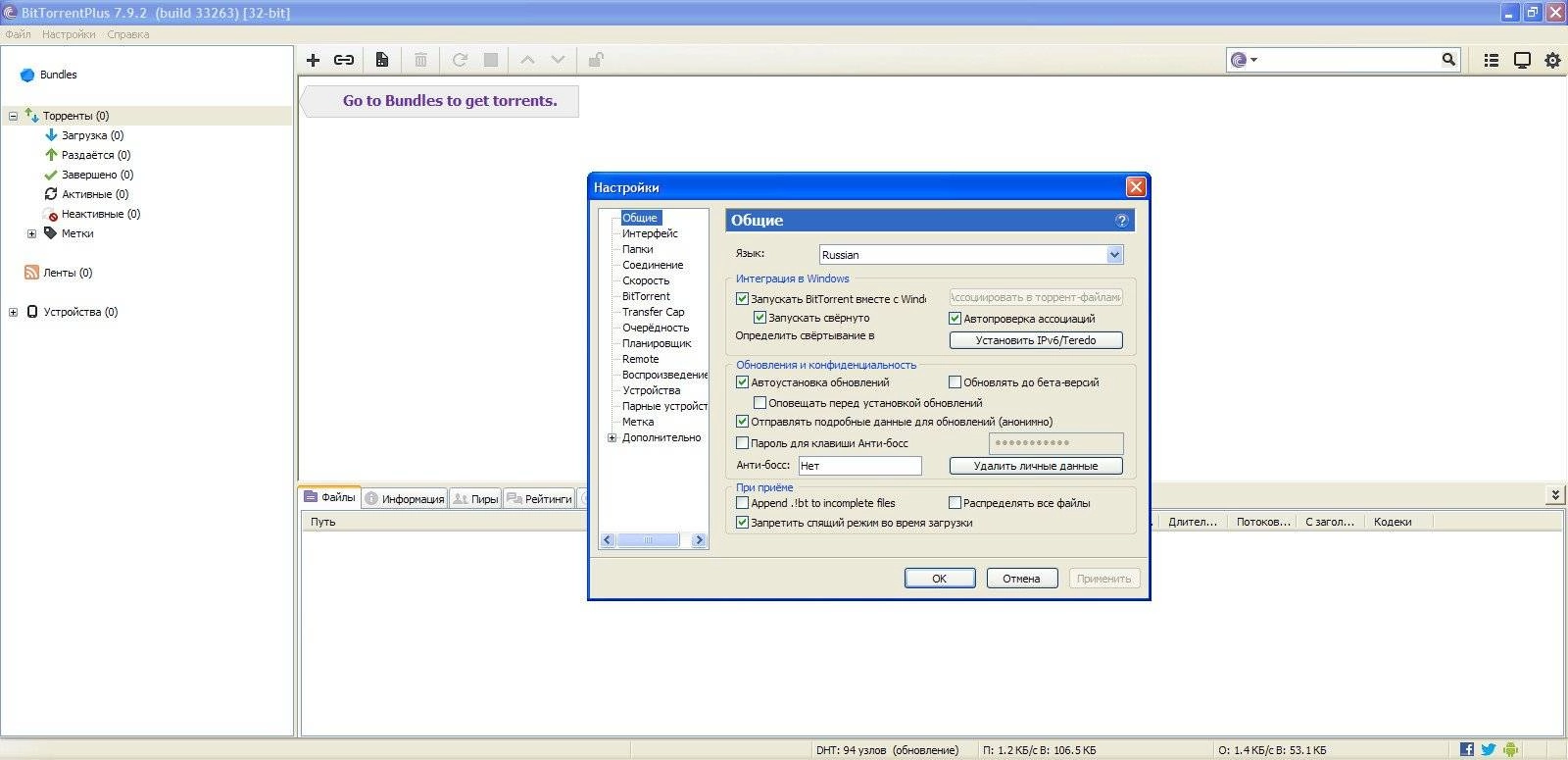Select Соединение in settings category list
This screenshot has width=1568, height=760.
[653, 265]
